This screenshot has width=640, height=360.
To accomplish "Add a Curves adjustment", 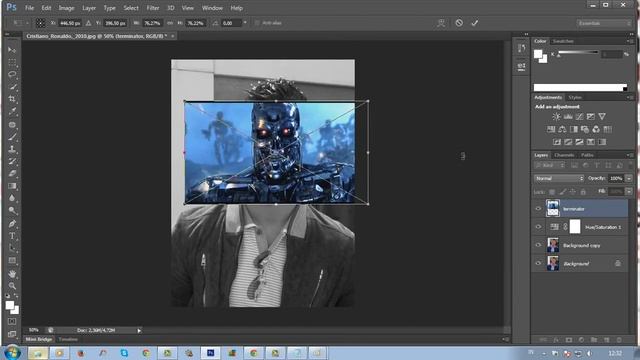I will click(x=579, y=117).
